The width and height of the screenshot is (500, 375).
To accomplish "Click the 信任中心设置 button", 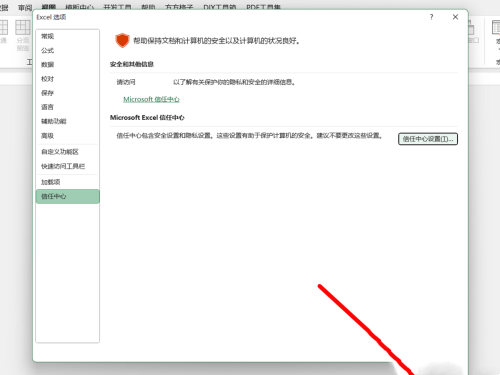I will [428, 139].
